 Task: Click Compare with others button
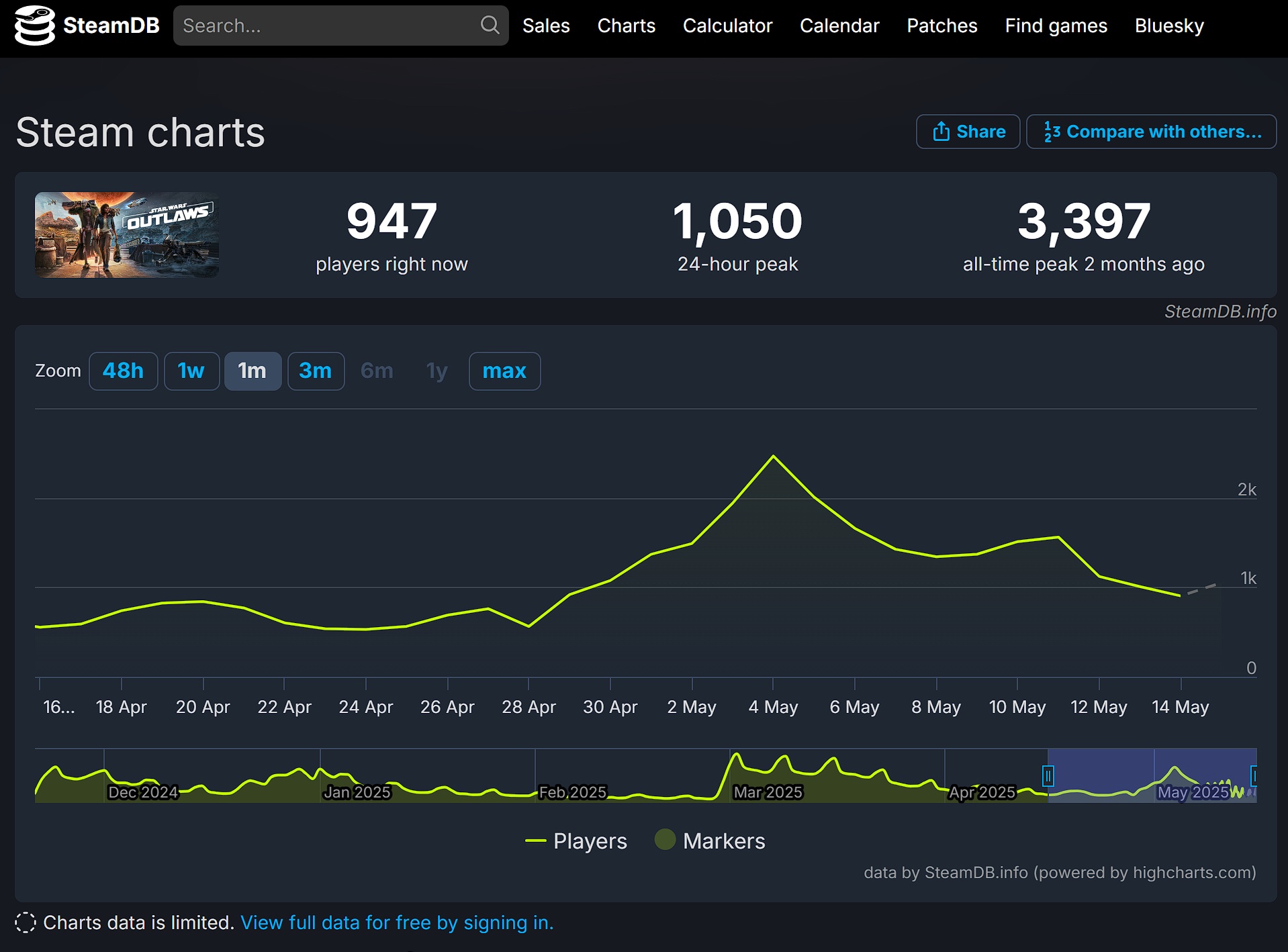click(1151, 132)
